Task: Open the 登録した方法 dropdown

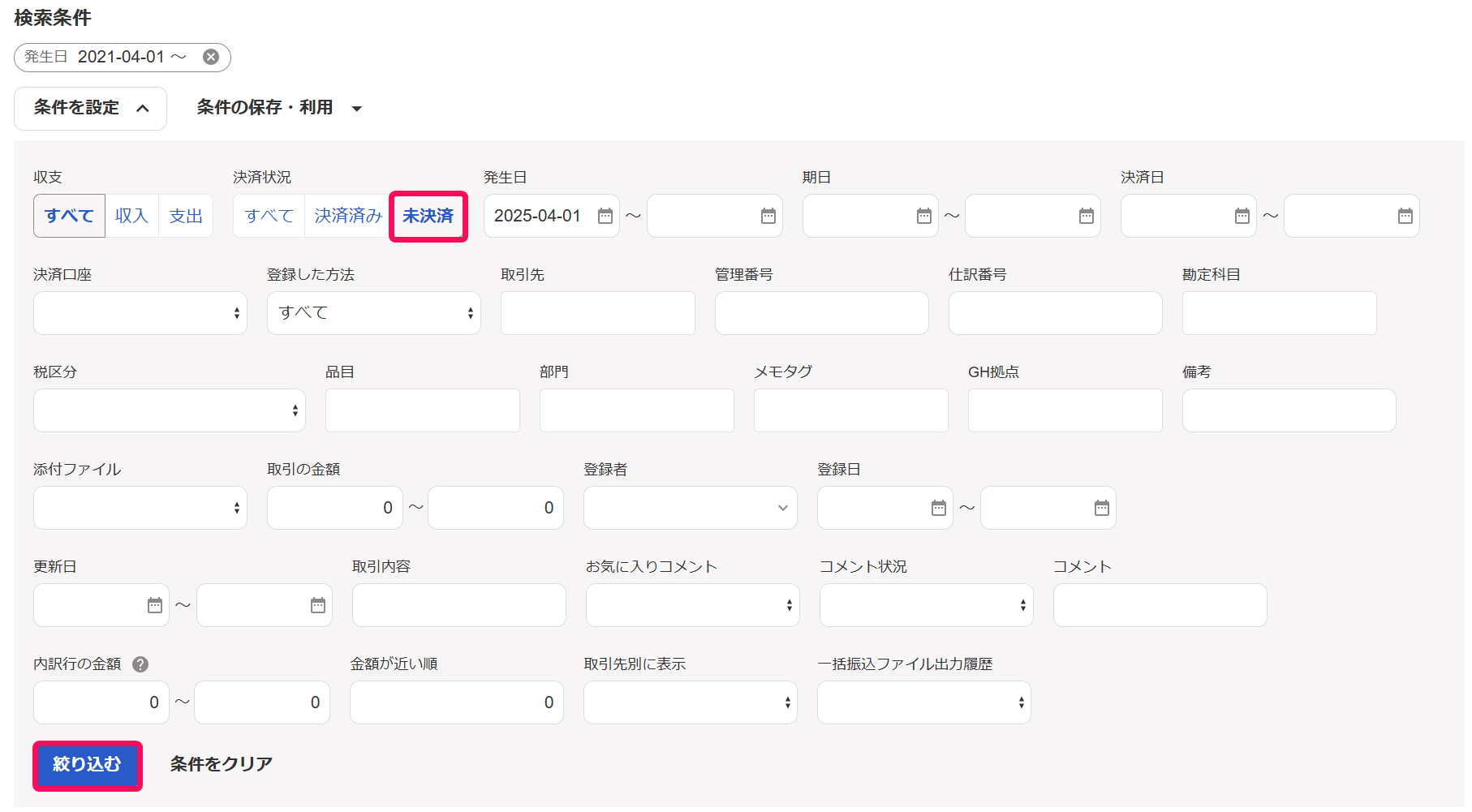Action: tap(374, 313)
